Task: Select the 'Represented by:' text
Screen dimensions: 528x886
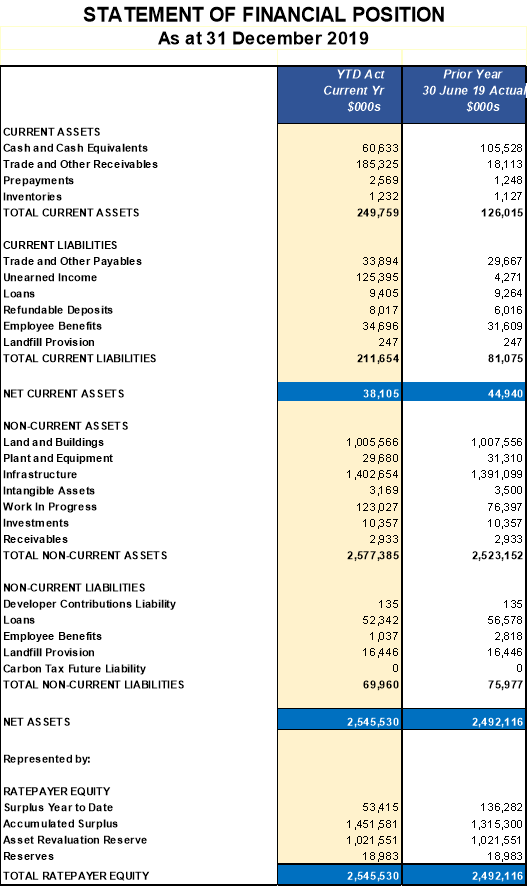Action: (47, 759)
